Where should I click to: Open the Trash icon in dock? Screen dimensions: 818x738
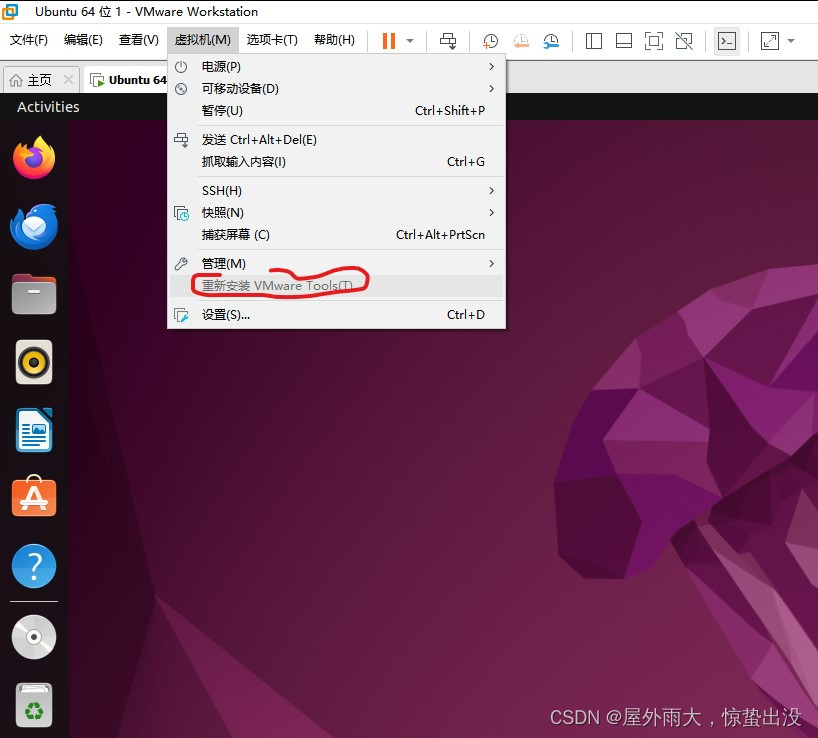34,705
